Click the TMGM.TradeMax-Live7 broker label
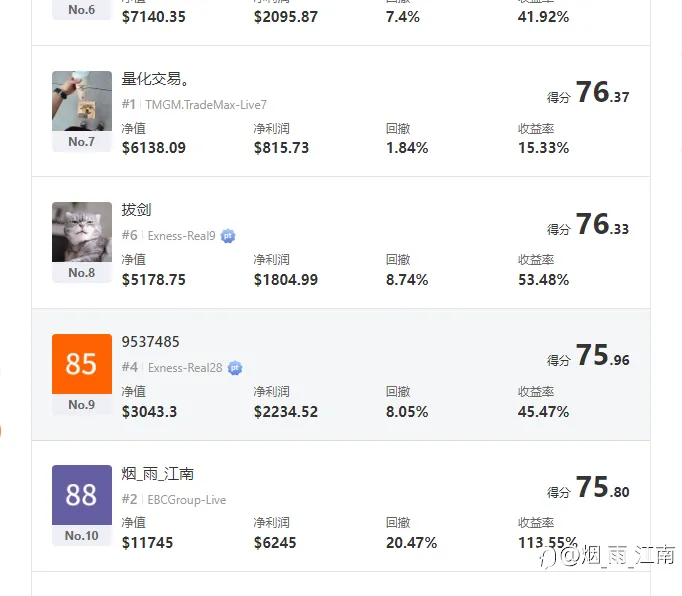 click(206, 104)
